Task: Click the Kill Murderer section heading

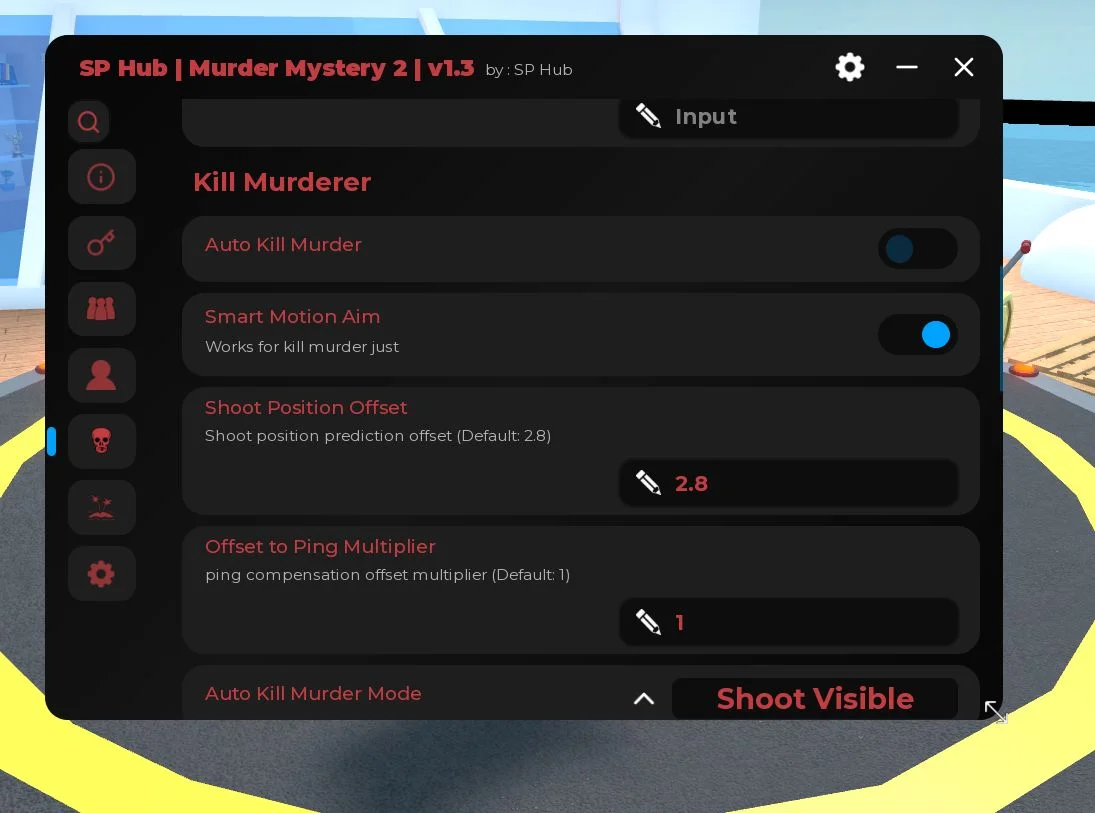Action: coord(282,182)
